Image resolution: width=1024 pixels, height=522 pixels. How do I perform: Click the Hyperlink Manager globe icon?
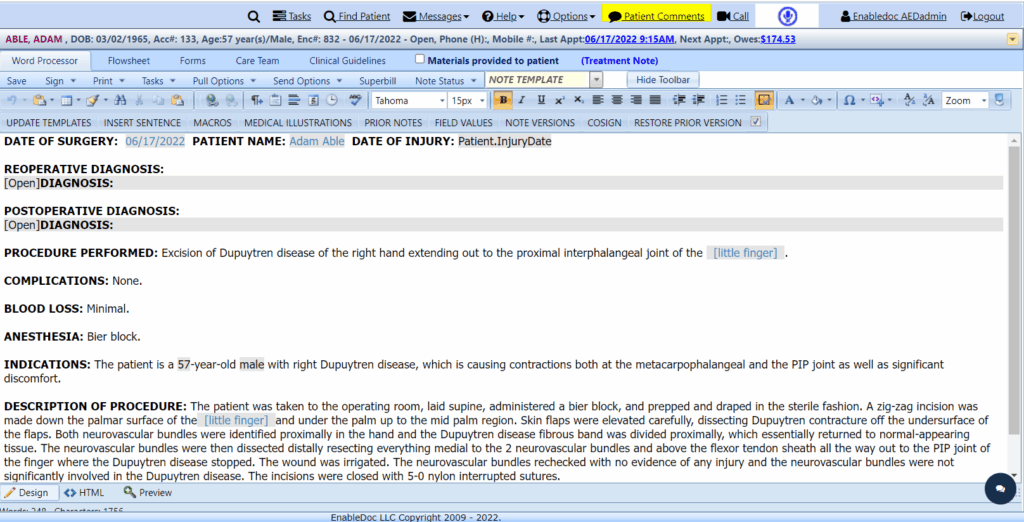click(212, 101)
